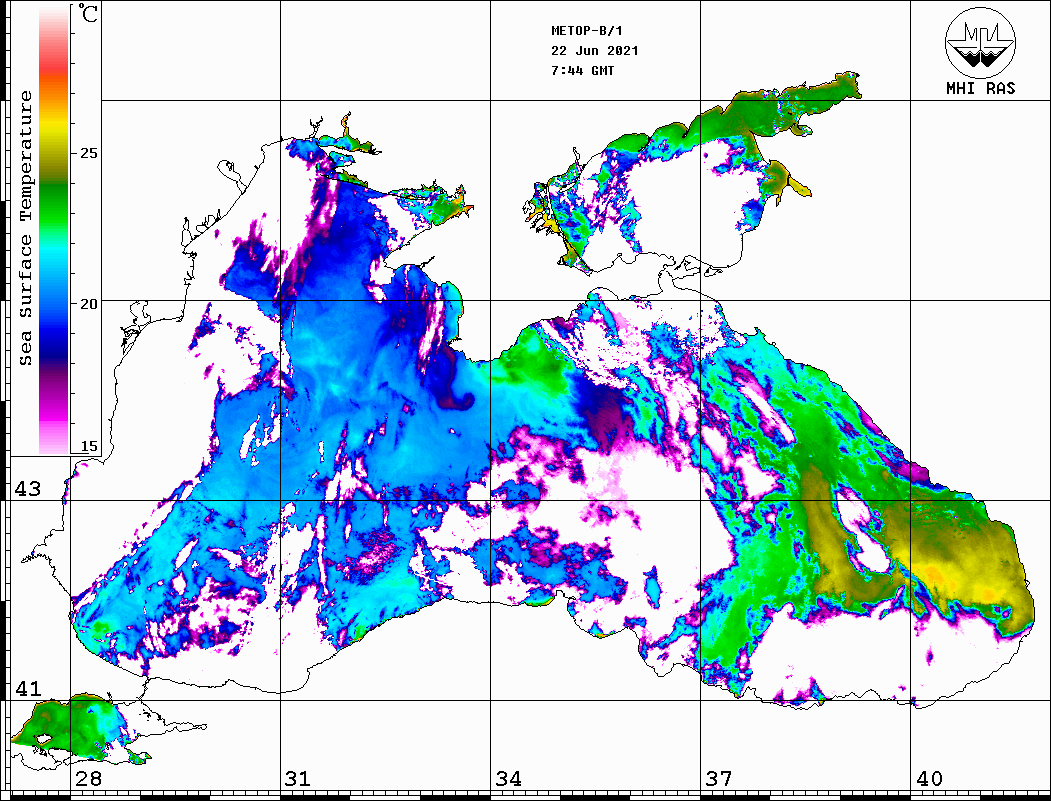Click the longitude label 31
This screenshot has height=801, width=1051.
tap(298, 779)
